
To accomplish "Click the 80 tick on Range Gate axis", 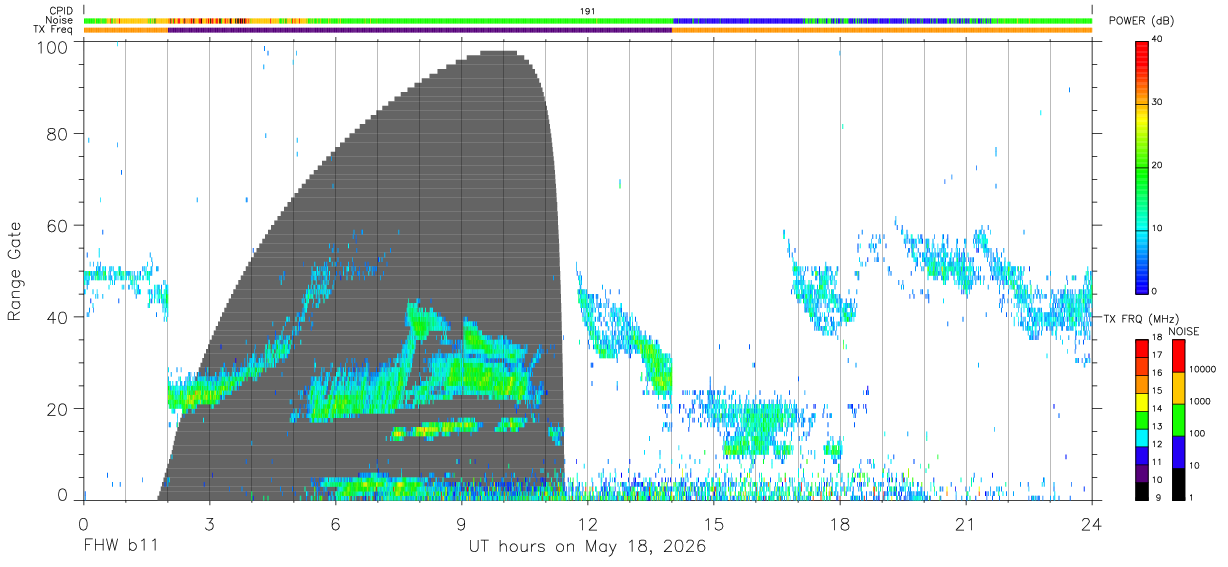I will click(58, 134).
